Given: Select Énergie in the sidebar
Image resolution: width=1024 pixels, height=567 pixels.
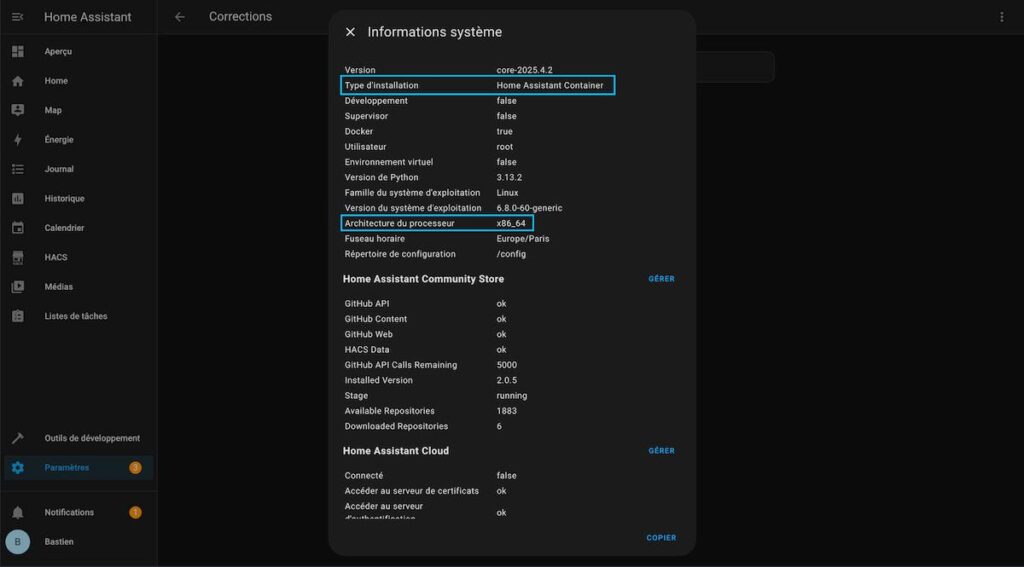Looking at the screenshot, I should (59, 140).
